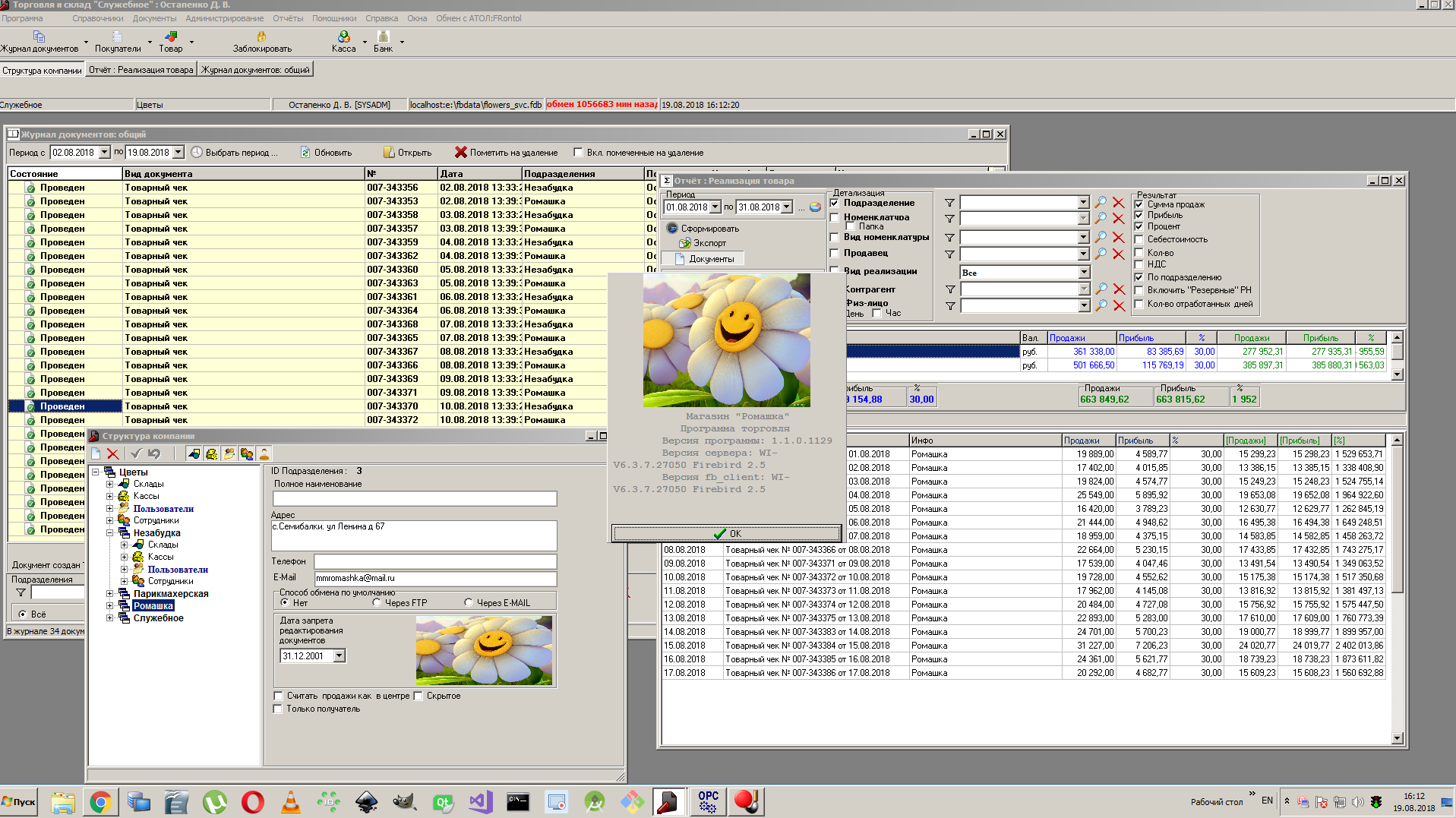Open the Отчёты menu

(287, 18)
